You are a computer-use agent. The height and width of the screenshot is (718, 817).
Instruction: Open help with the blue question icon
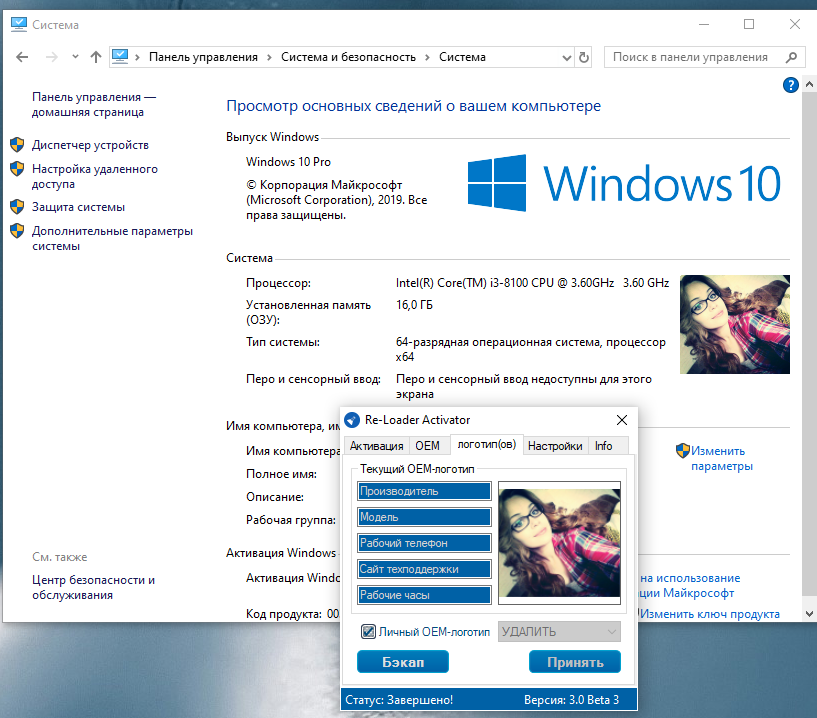(790, 85)
